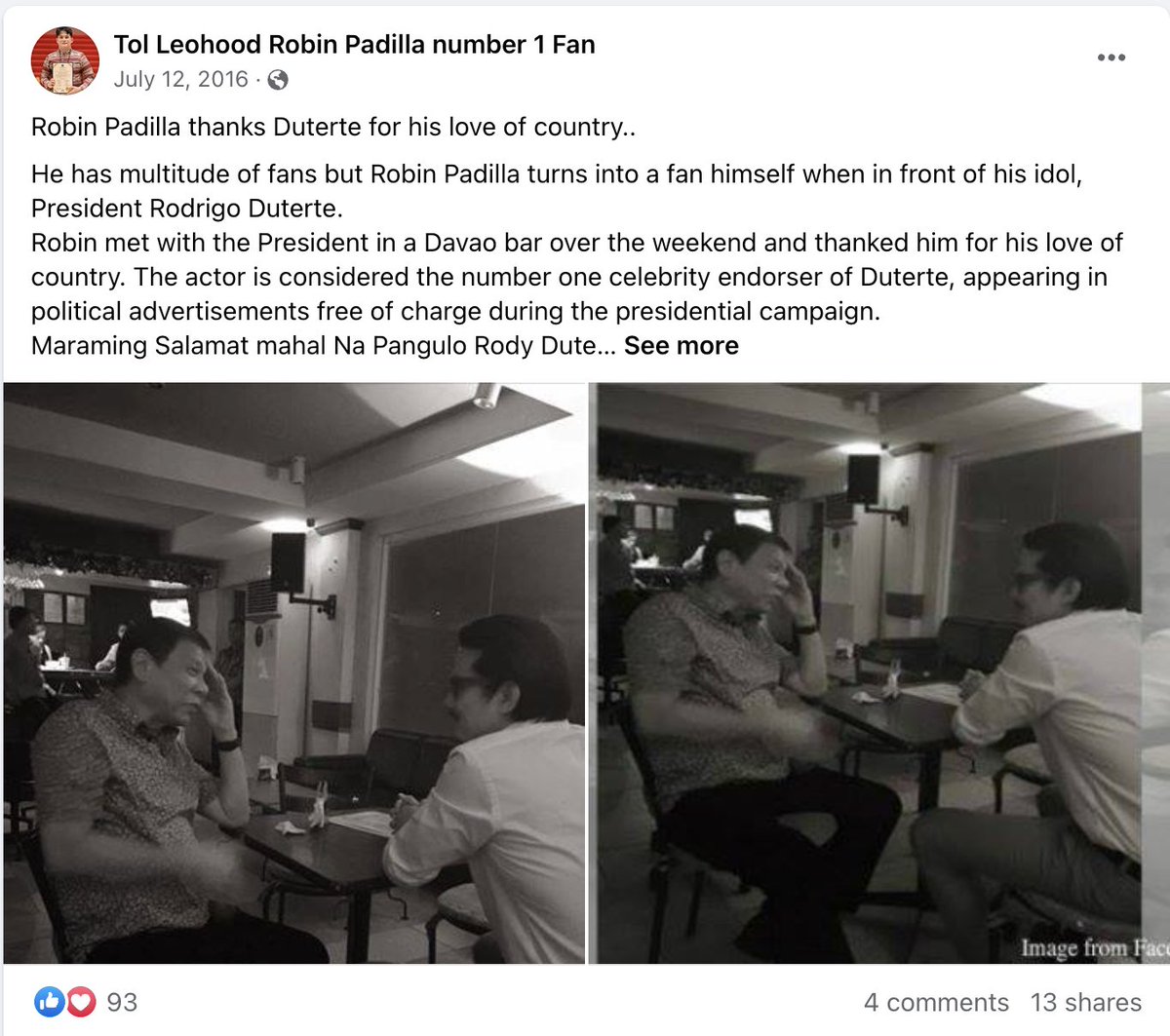Click the blue thumbs-up Like reaction icon

point(48,1001)
